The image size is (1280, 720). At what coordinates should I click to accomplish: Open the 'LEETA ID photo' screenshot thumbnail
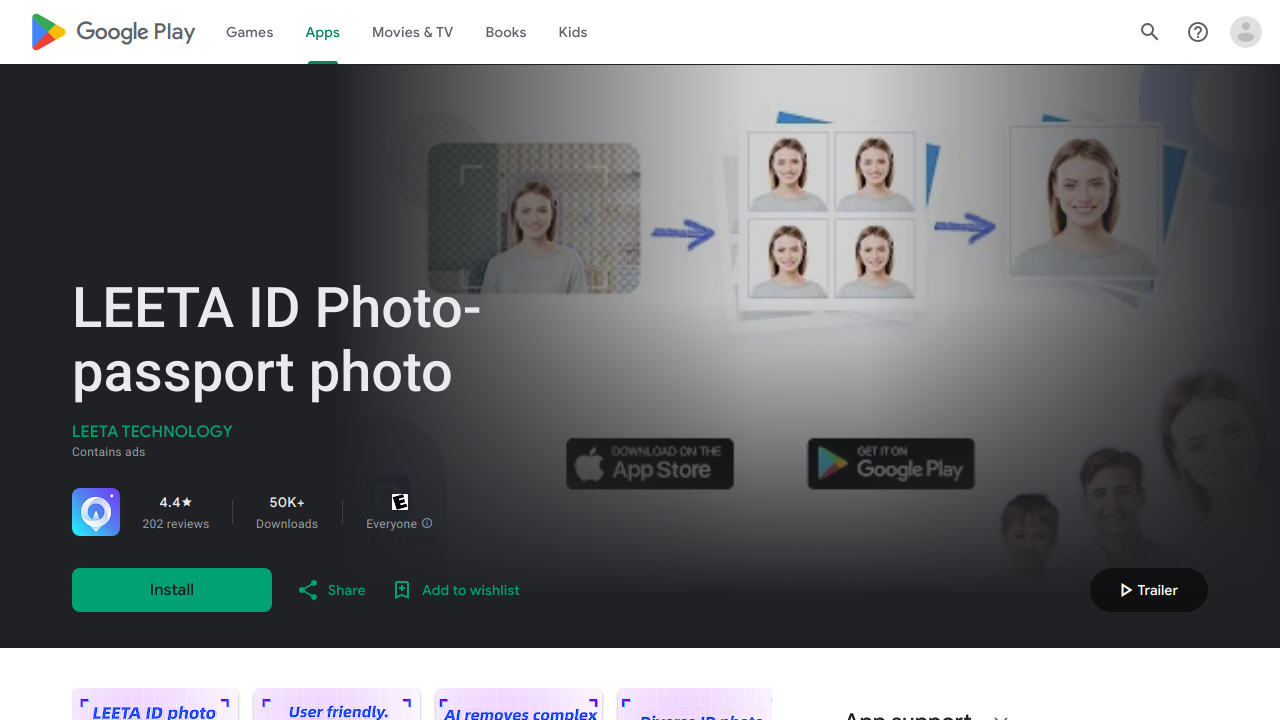(x=155, y=705)
